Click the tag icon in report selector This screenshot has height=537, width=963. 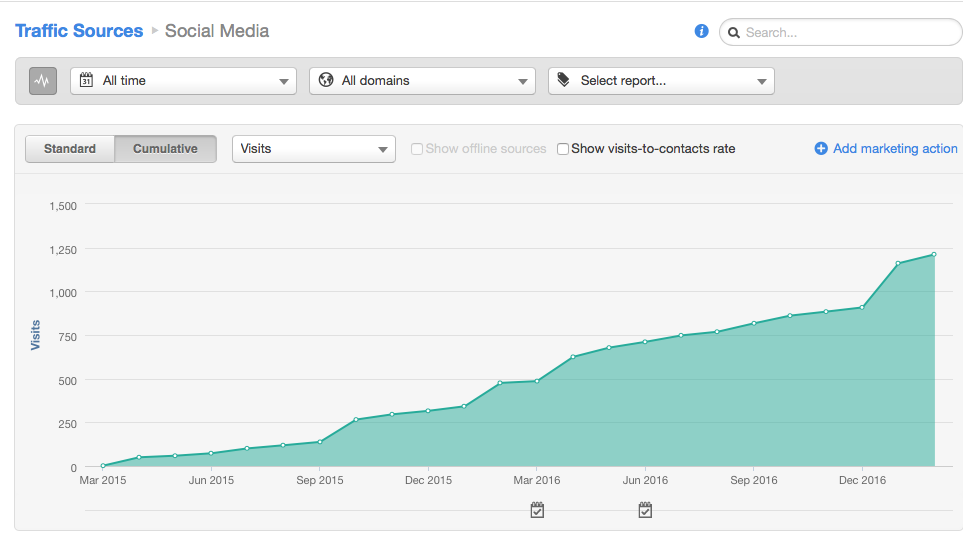click(564, 81)
